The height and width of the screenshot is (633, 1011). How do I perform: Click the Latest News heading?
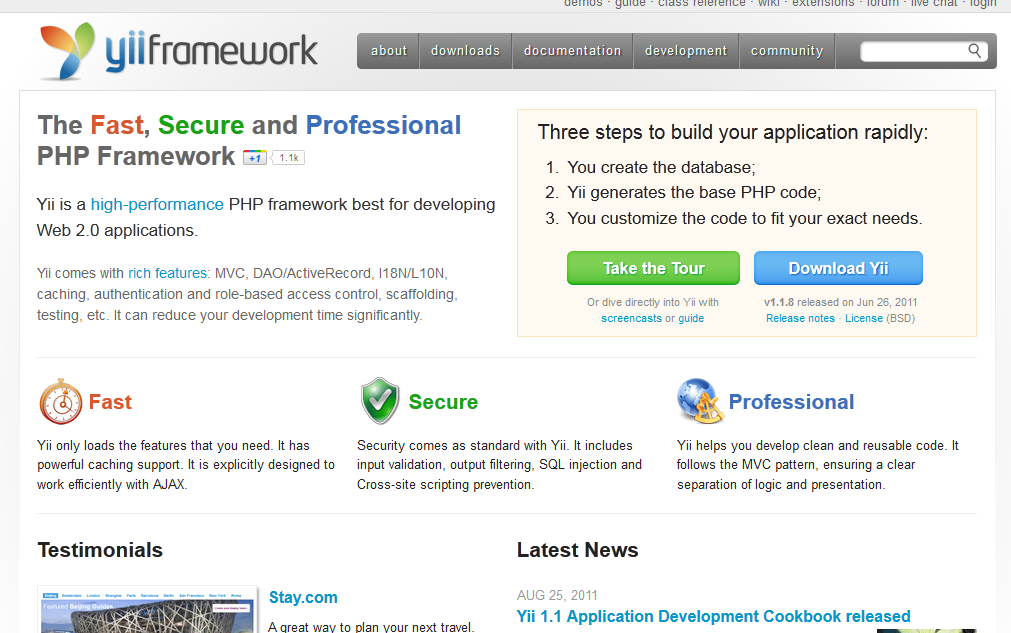[578, 550]
